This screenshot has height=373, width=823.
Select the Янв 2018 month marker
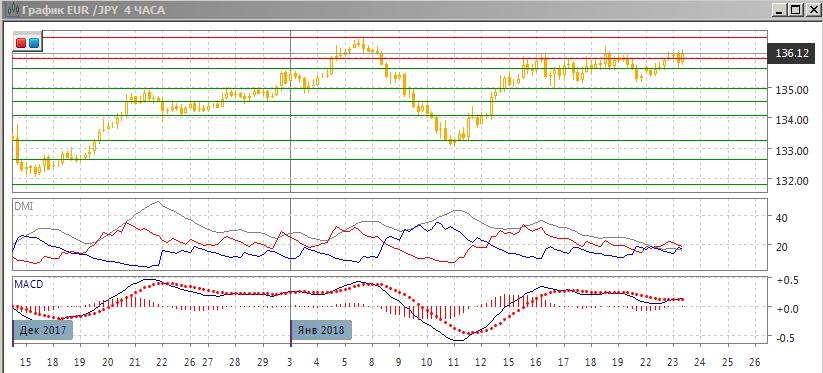point(321,331)
